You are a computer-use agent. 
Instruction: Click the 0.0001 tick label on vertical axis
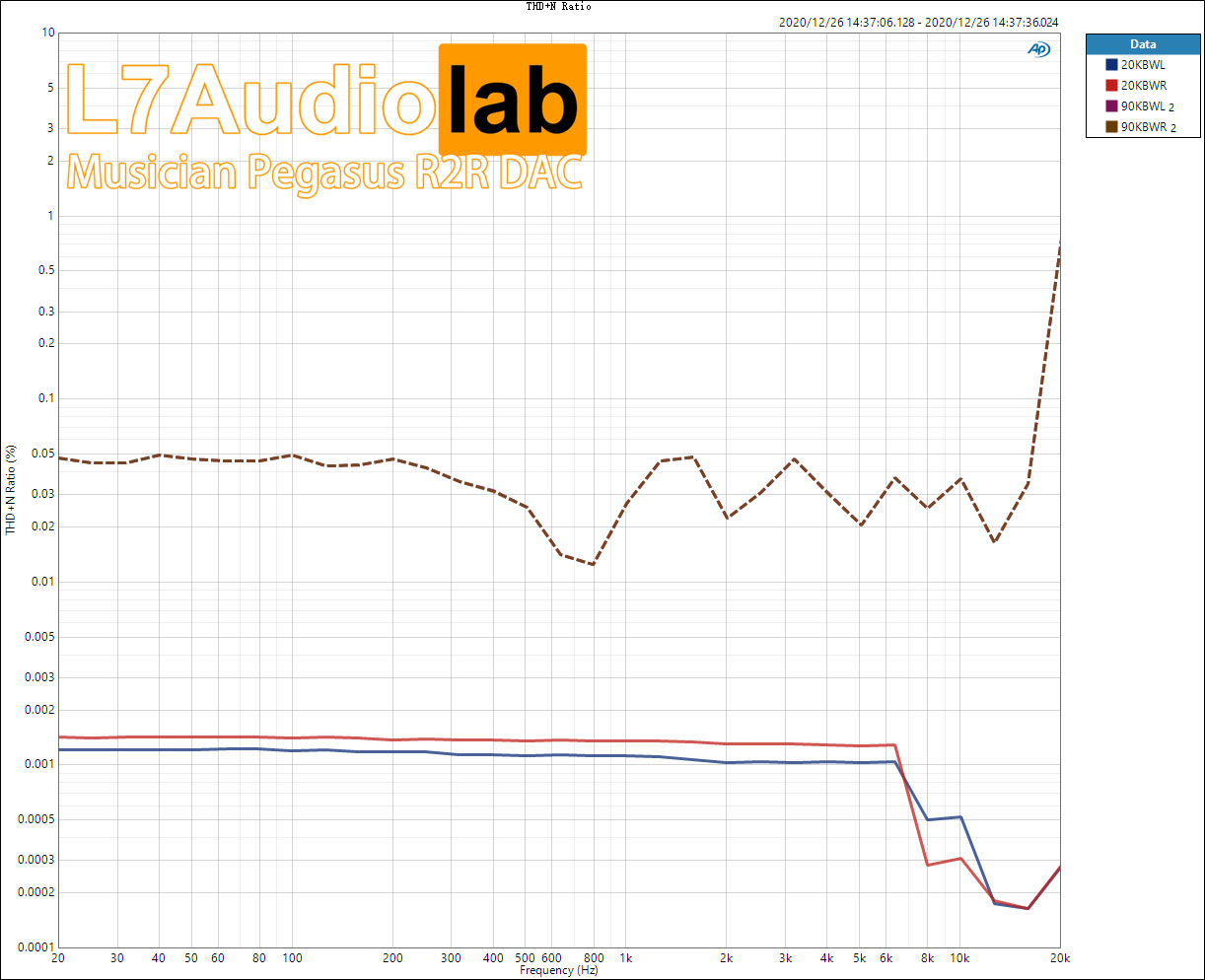[37, 946]
